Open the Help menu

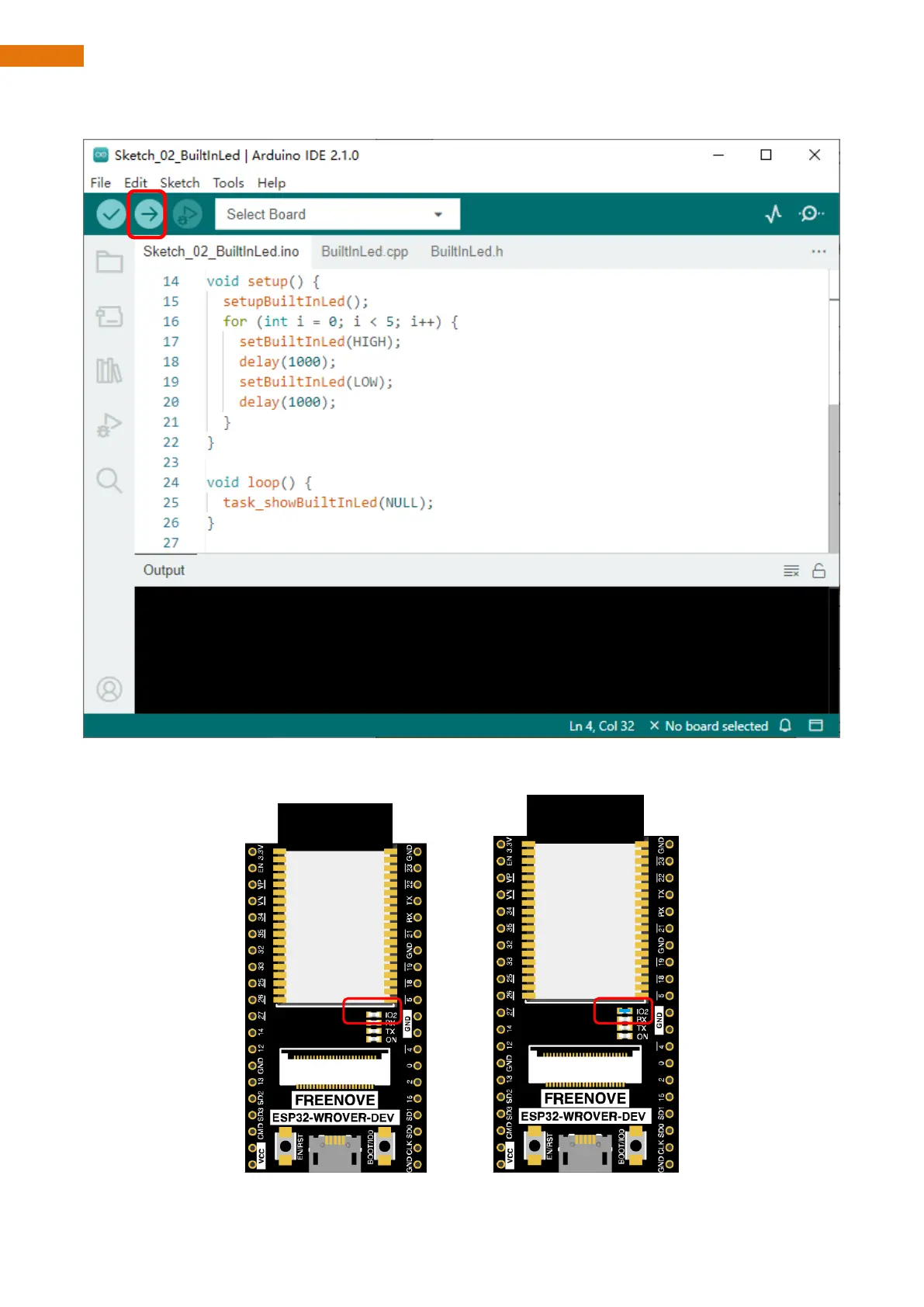[272, 183]
